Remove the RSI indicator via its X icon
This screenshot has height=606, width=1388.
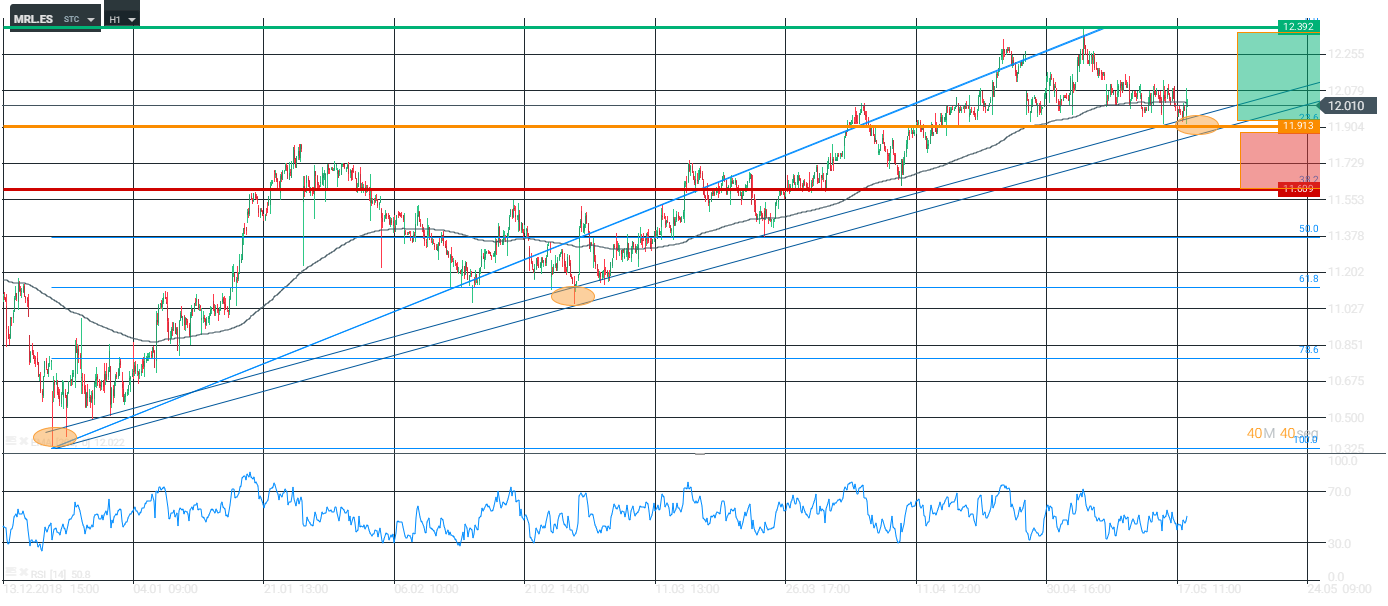click(24, 572)
